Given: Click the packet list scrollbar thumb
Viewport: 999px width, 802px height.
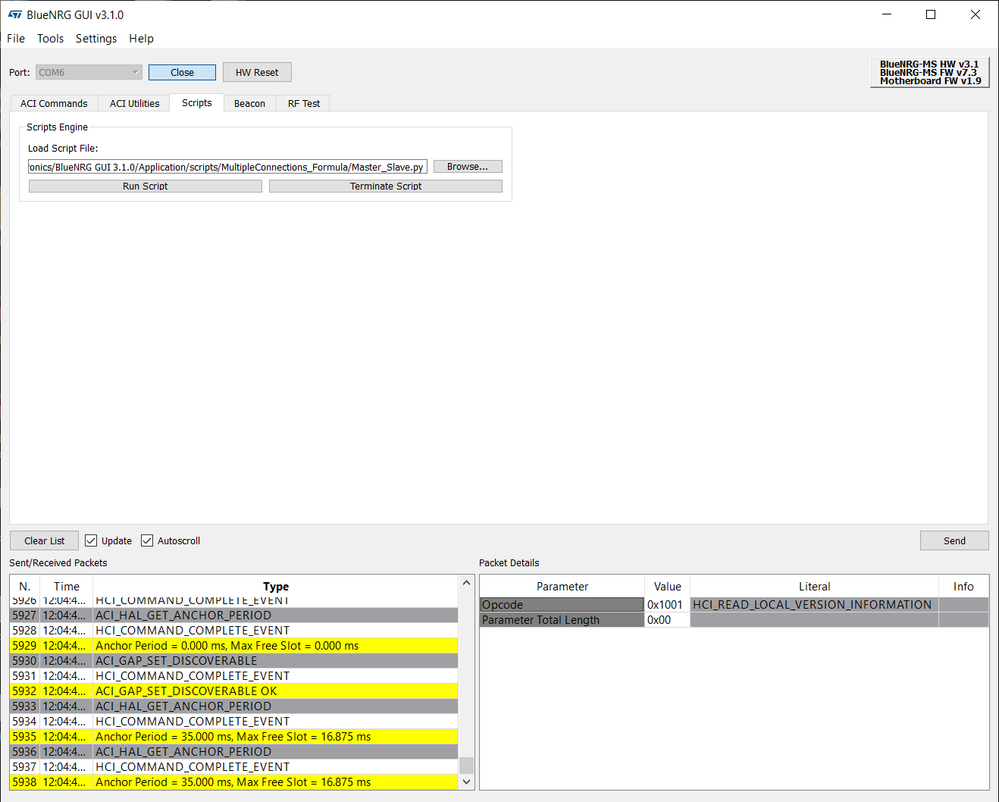Looking at the screenshot, I should click(x=466, y=764).
